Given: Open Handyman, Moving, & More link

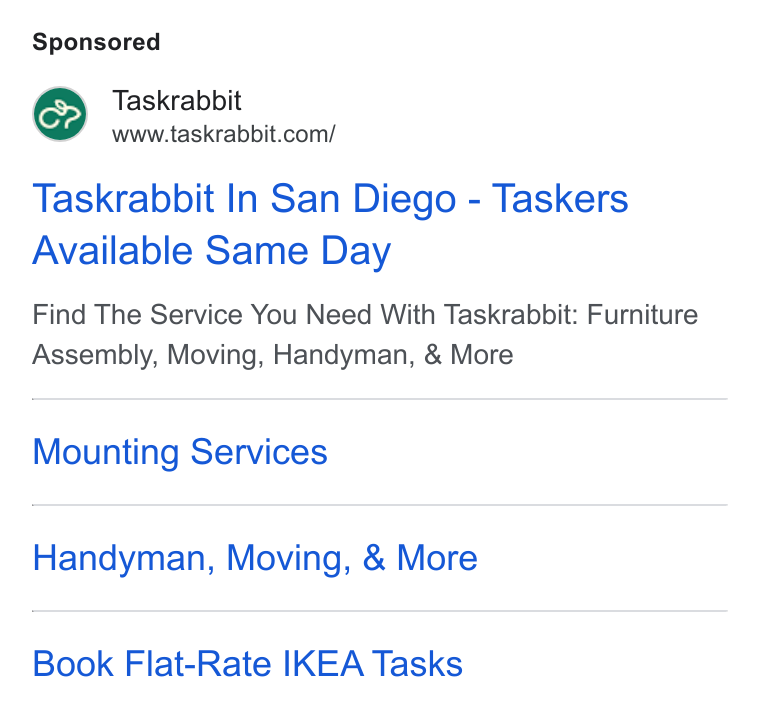Looking at the screenshot, I should pos(255,557).
